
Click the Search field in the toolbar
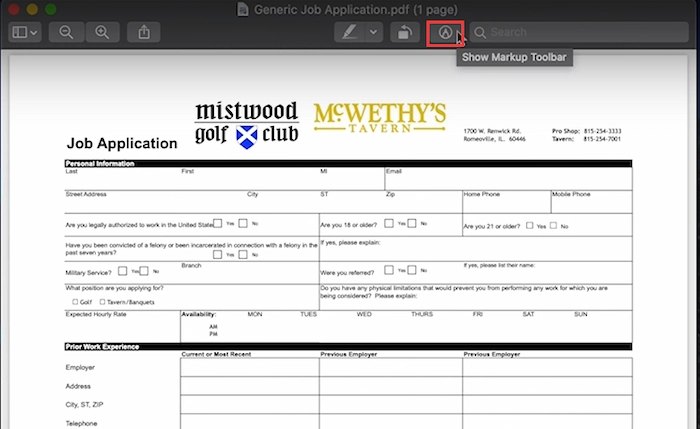[x=579, y=32]
